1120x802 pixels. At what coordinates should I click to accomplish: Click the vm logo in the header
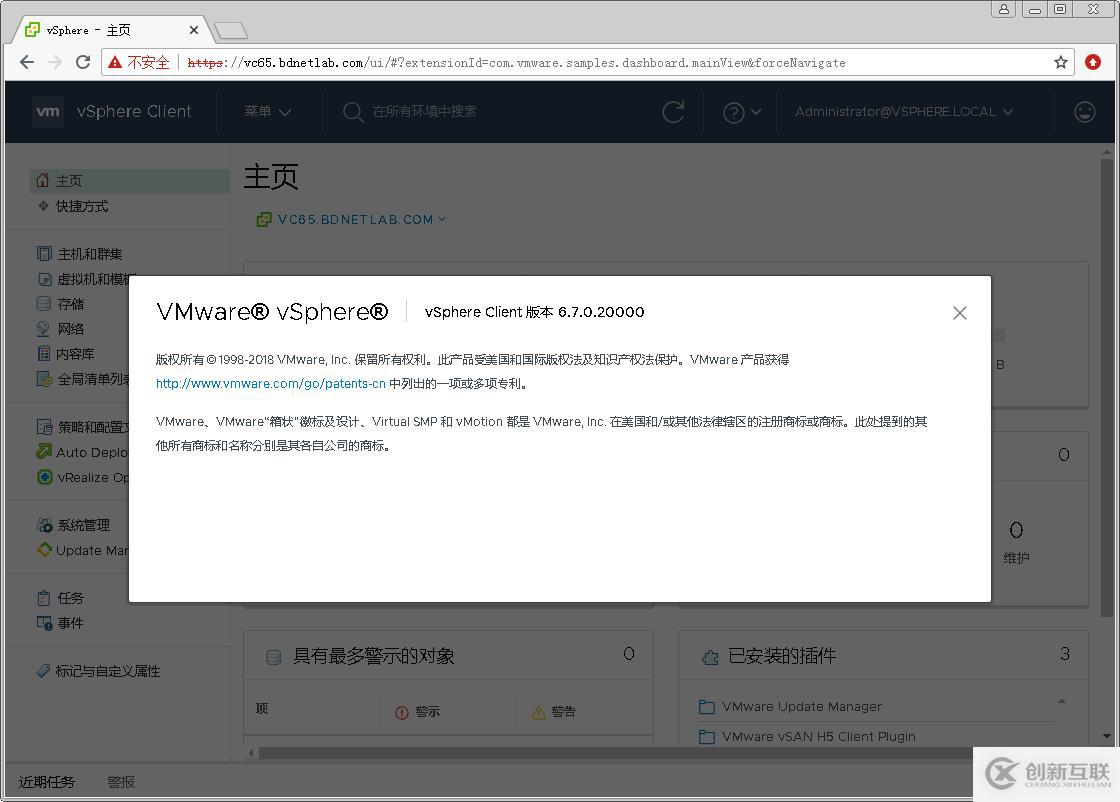click(48, 111)
